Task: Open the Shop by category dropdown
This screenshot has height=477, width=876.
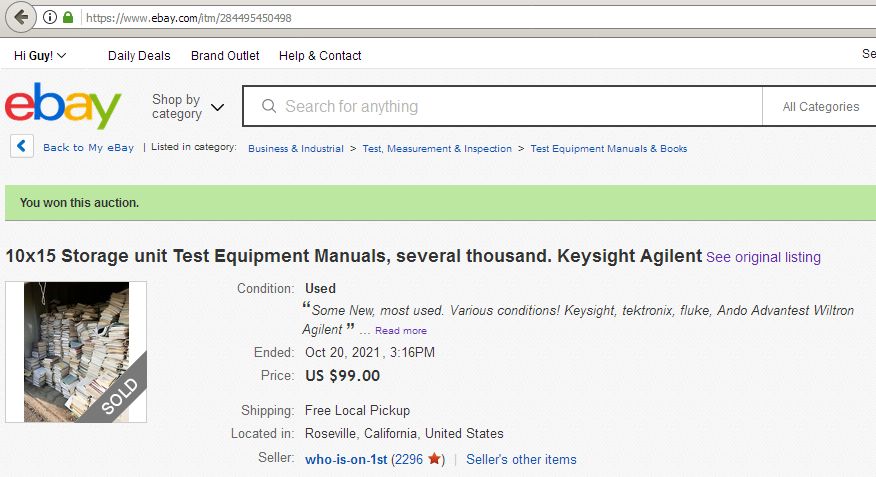Action: tap(188, 106)
